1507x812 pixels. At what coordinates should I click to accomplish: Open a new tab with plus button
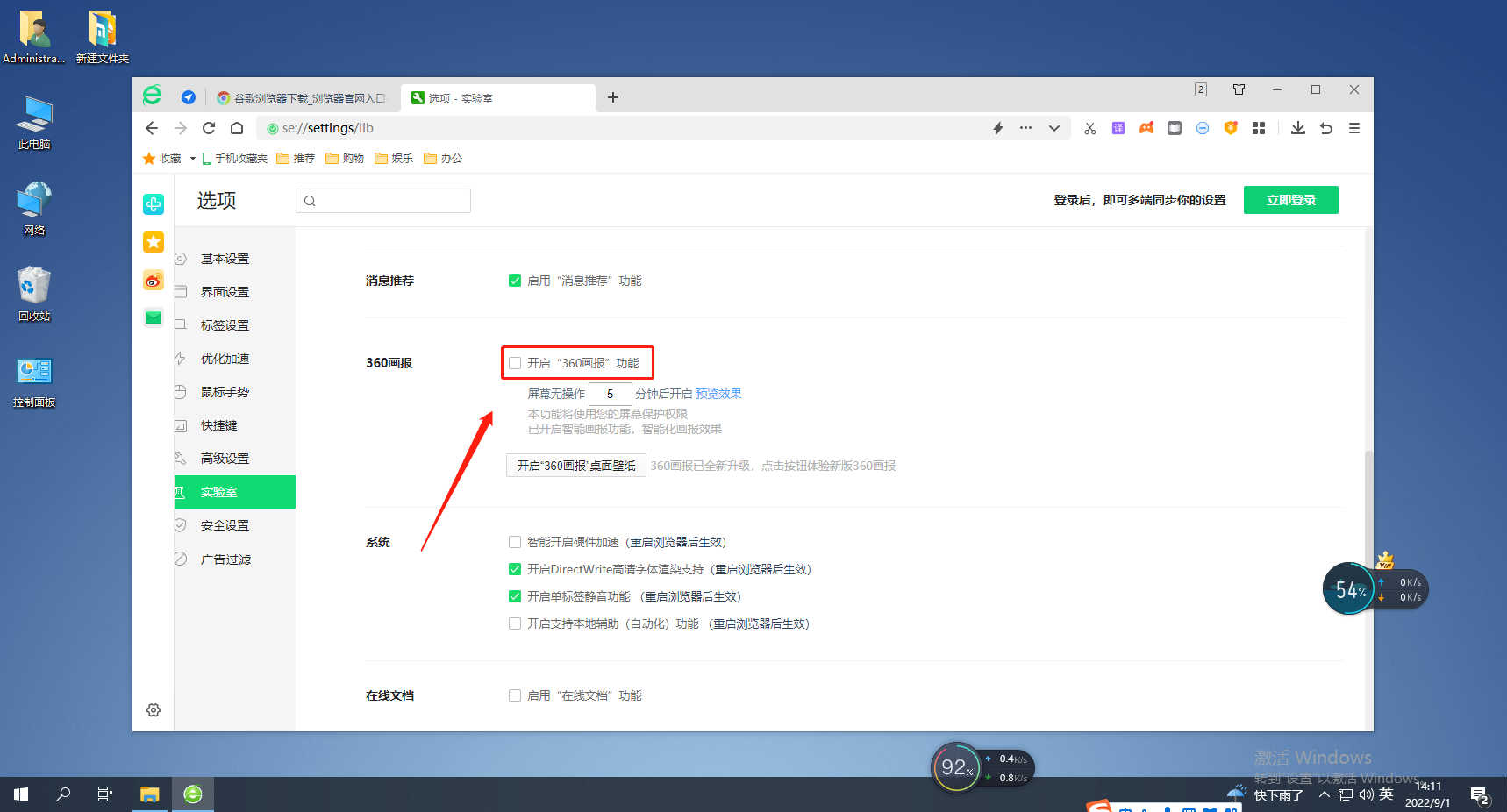pyautogui.click(x=613, y=97)
